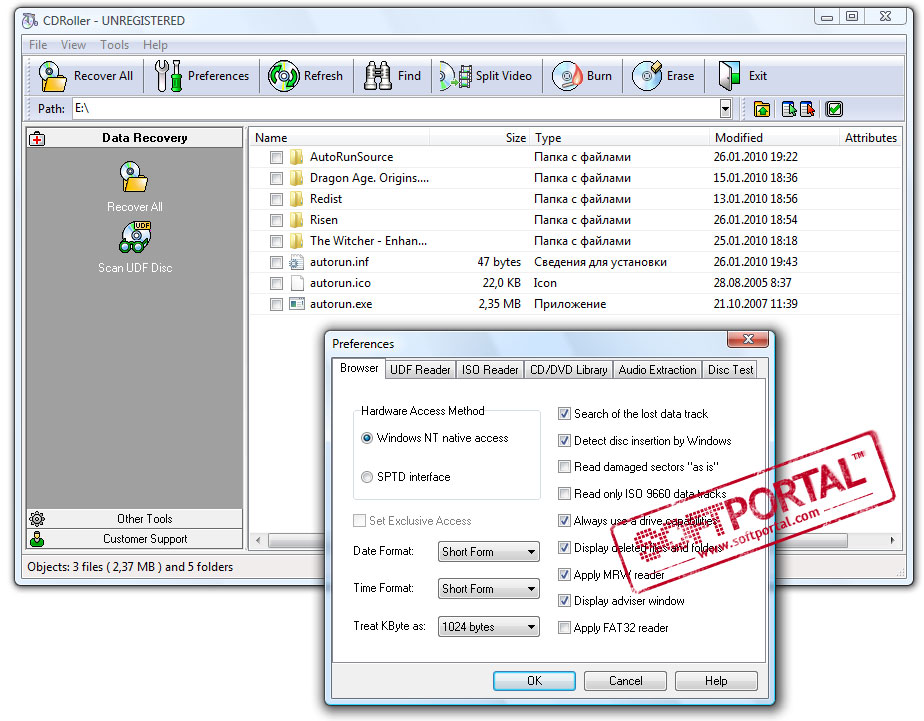924x721 pixels.
Task: Close the Preferences dialog
Action: point(748,339)
